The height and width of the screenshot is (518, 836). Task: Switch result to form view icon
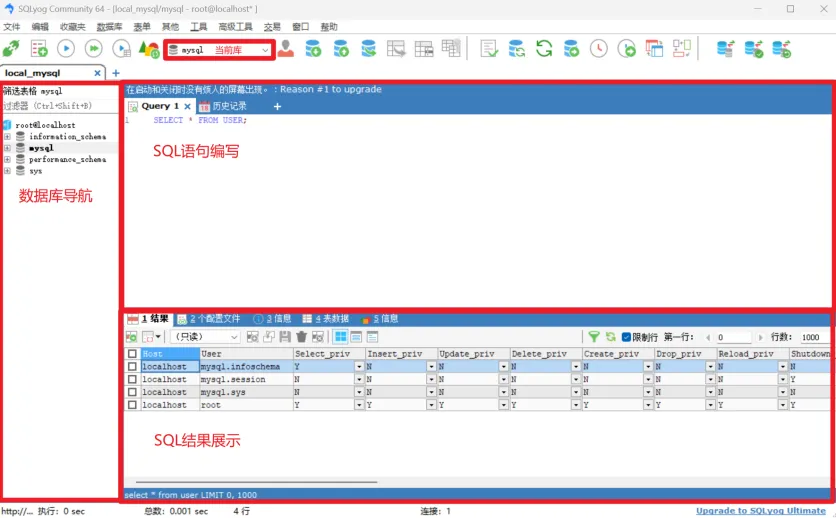click(x=356, y=336)
